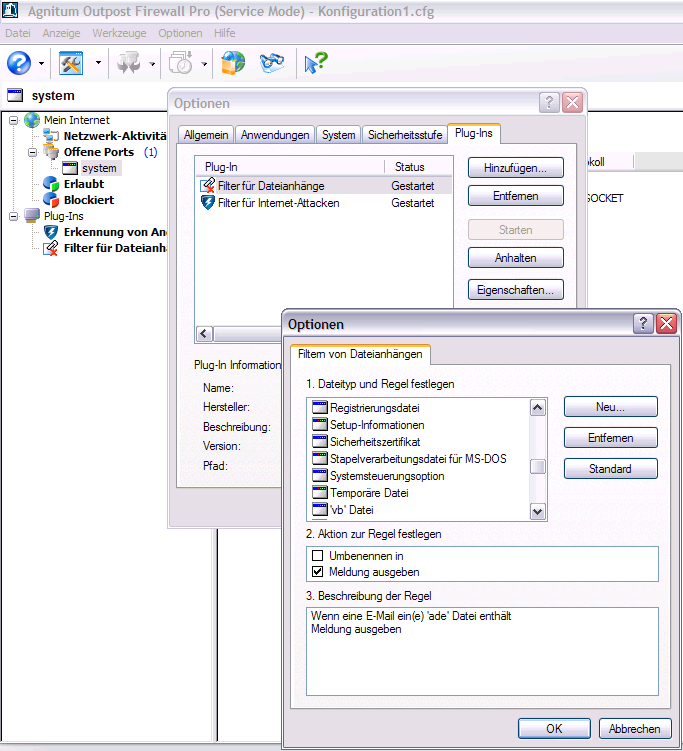This screenshot has height=751, width=683.
Task: Click the Sicherheitszertifikat file type icon
Action: click(x=319, y=441)
